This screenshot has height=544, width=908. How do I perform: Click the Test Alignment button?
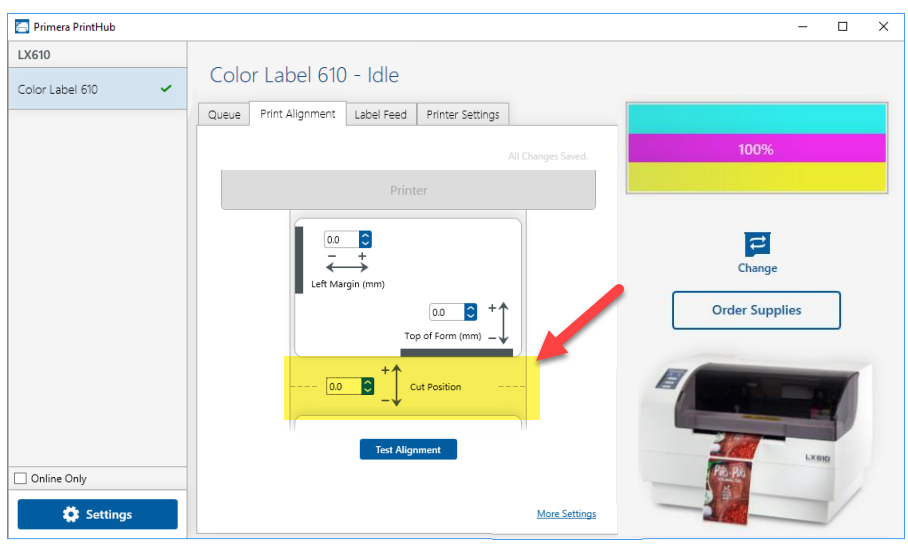coord(408,450)
